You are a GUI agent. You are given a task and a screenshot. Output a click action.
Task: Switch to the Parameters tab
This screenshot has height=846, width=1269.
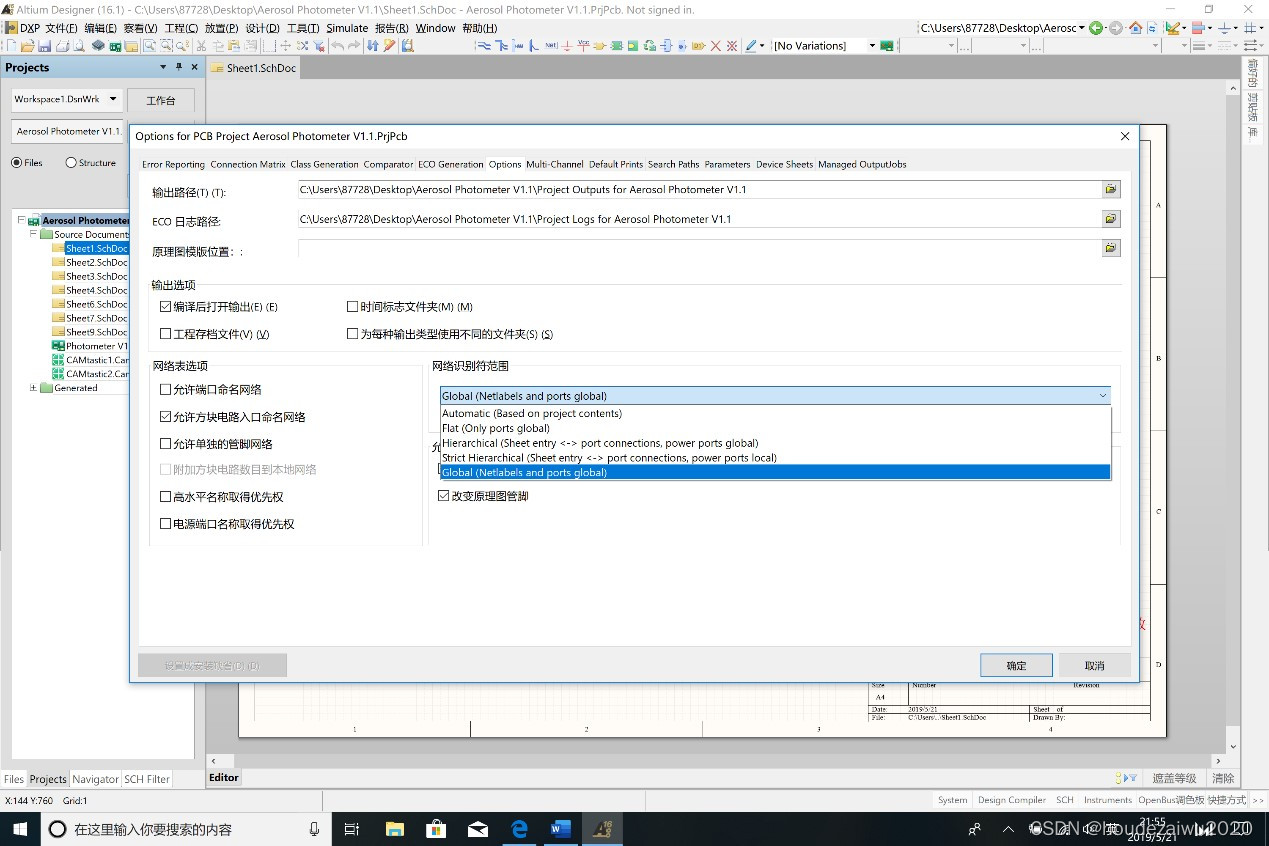tap(727, 164)
